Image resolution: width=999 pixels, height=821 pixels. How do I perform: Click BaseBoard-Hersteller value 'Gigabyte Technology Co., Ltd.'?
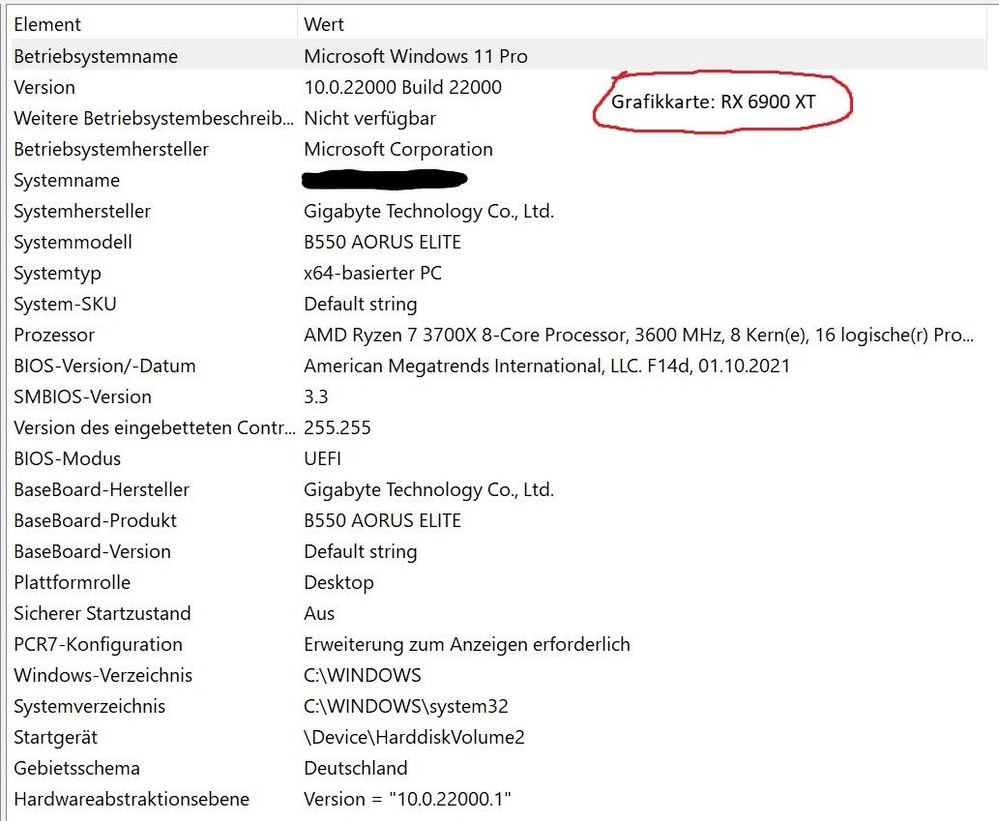click(429, 490)
